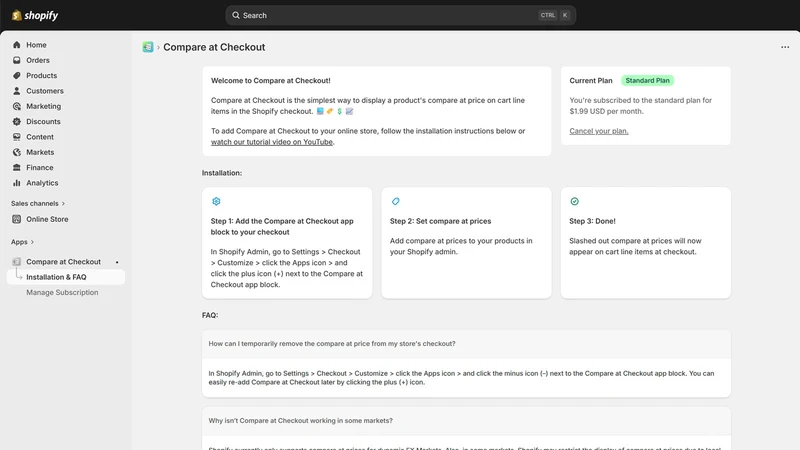Click the Marketing target icon
The width and height of the screenshot is (800, 450).
pyautogui.click(x=17, y=106)
